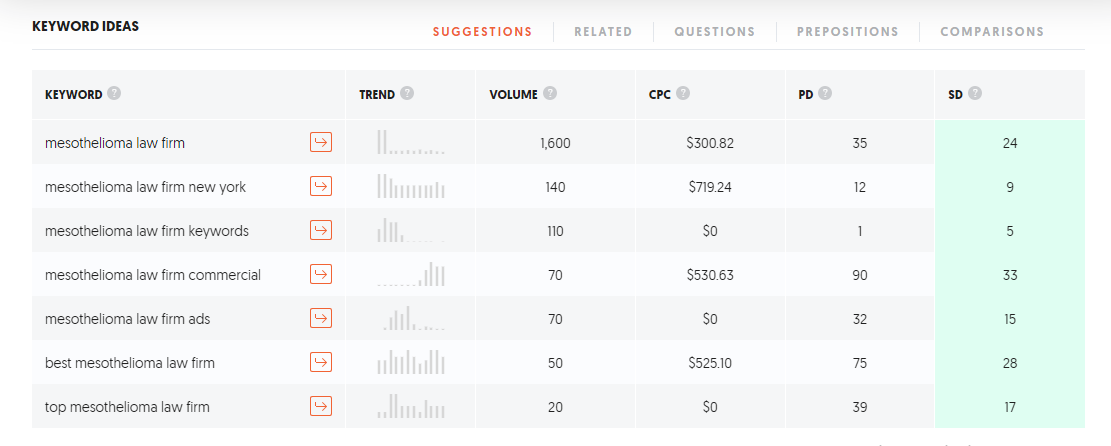Open arrow icon for mesothelioma law firm ads
1111x446 pixels.
(x=320, y=319)
